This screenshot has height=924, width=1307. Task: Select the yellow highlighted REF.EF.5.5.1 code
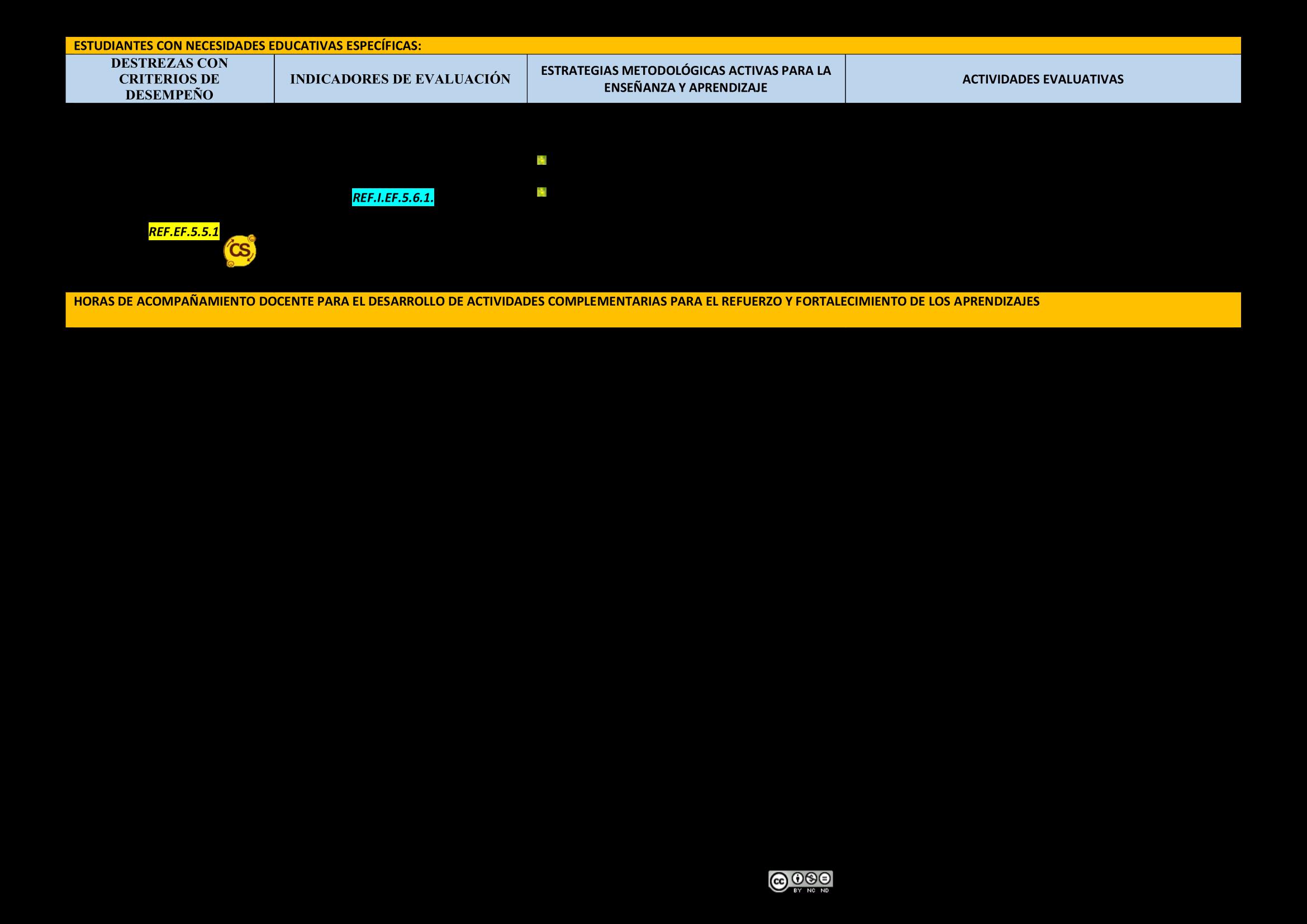pyautogui.click(x=184, y=232)
